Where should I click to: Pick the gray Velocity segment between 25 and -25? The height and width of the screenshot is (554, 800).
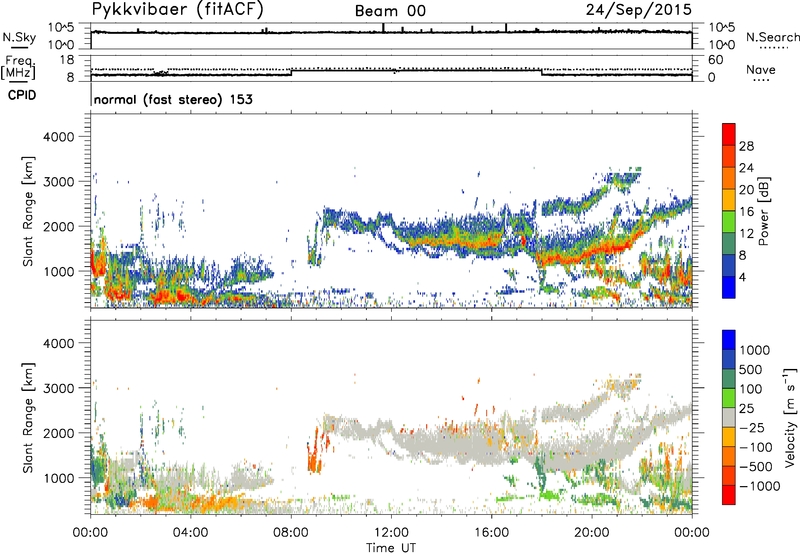[729, 417]
